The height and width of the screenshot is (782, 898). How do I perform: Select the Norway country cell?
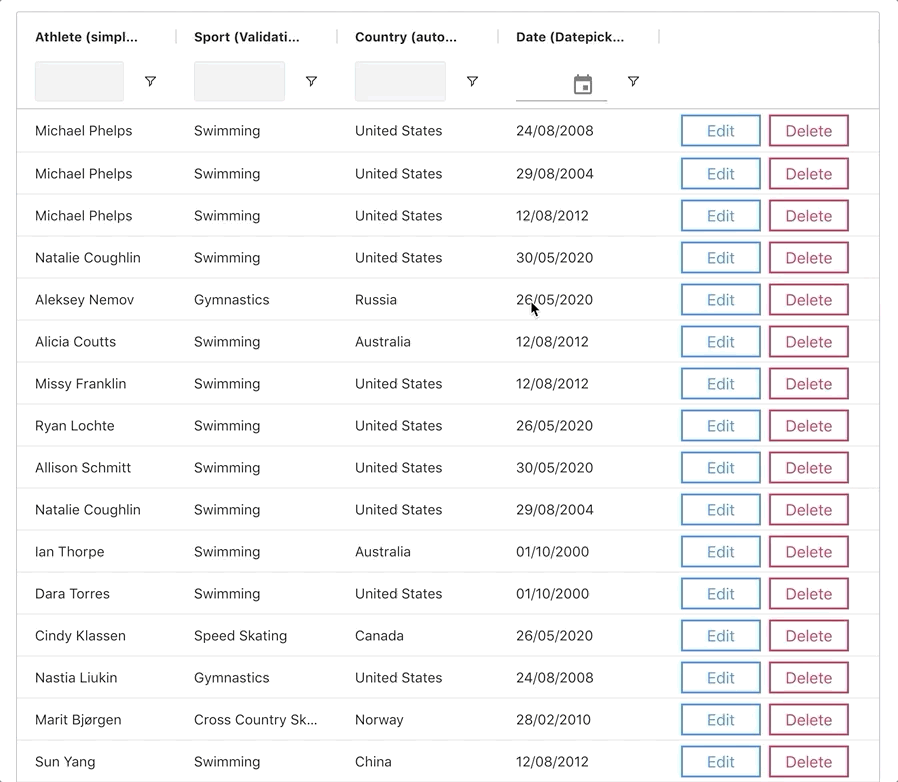click(x=379, y=720)
